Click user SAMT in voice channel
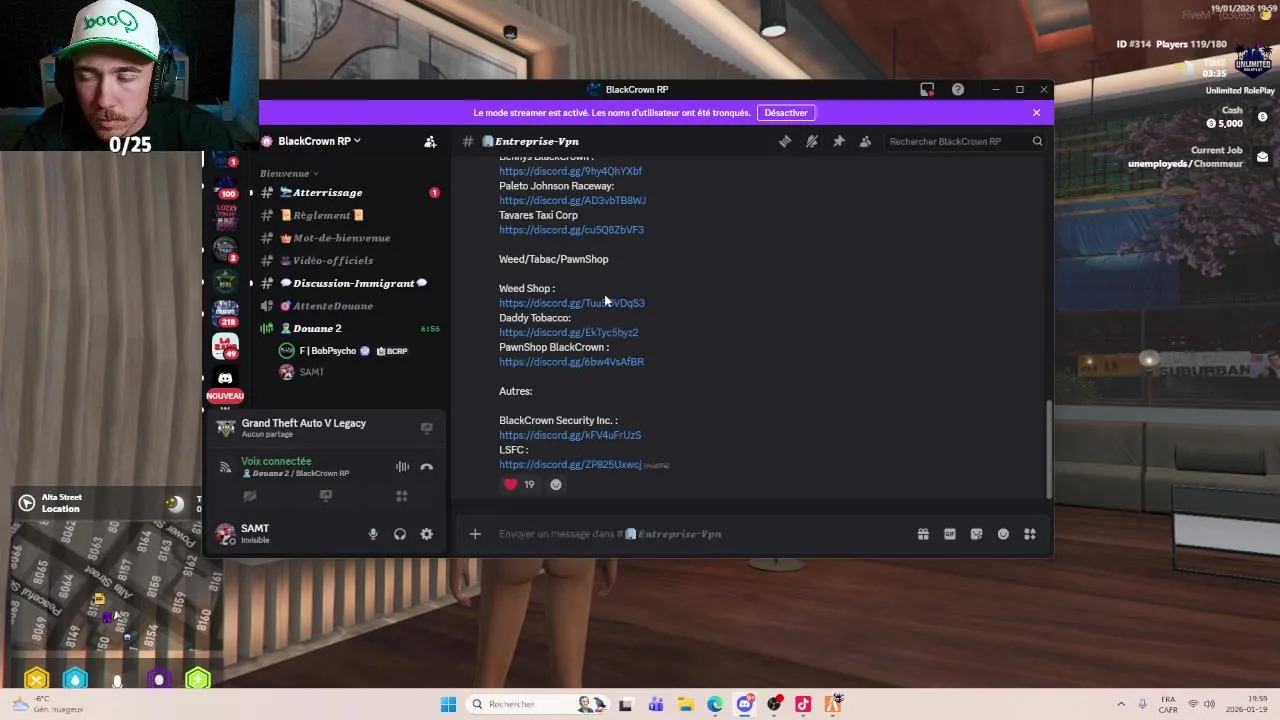 tap(302, 372)
